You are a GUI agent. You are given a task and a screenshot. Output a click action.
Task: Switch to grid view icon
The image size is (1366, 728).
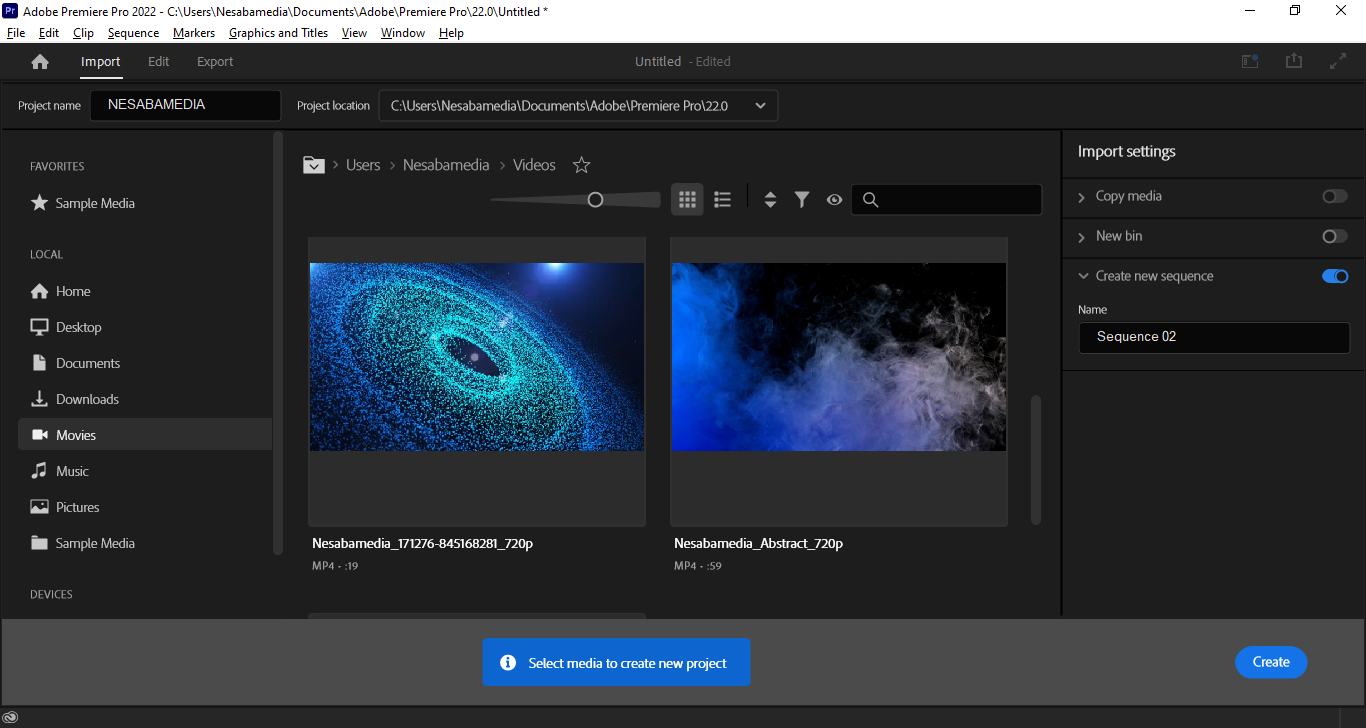687,200
